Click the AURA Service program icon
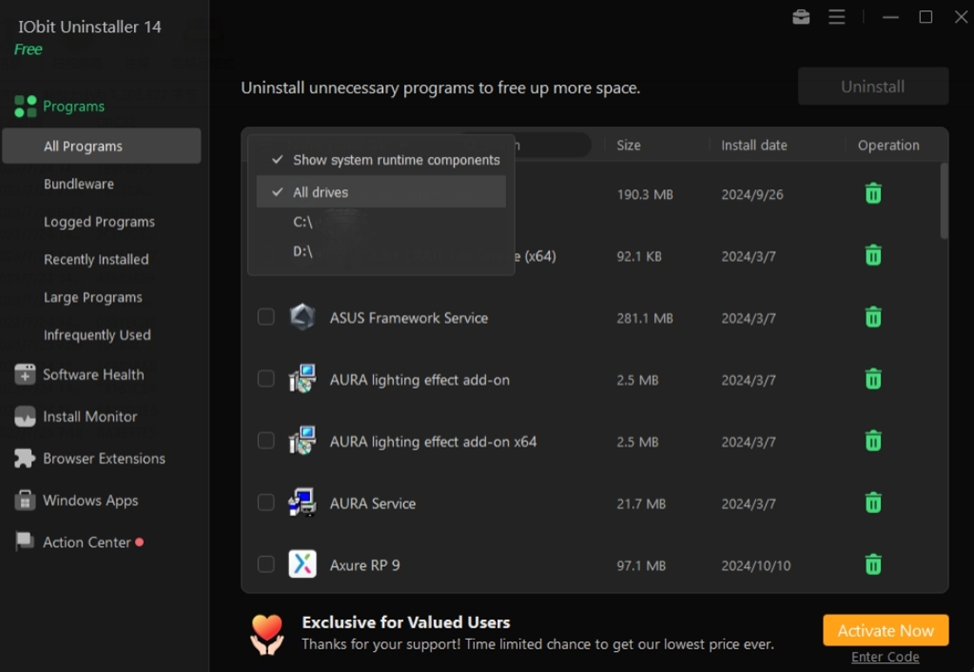The height and width of the screenshot is (672, 974). point(303,502)
